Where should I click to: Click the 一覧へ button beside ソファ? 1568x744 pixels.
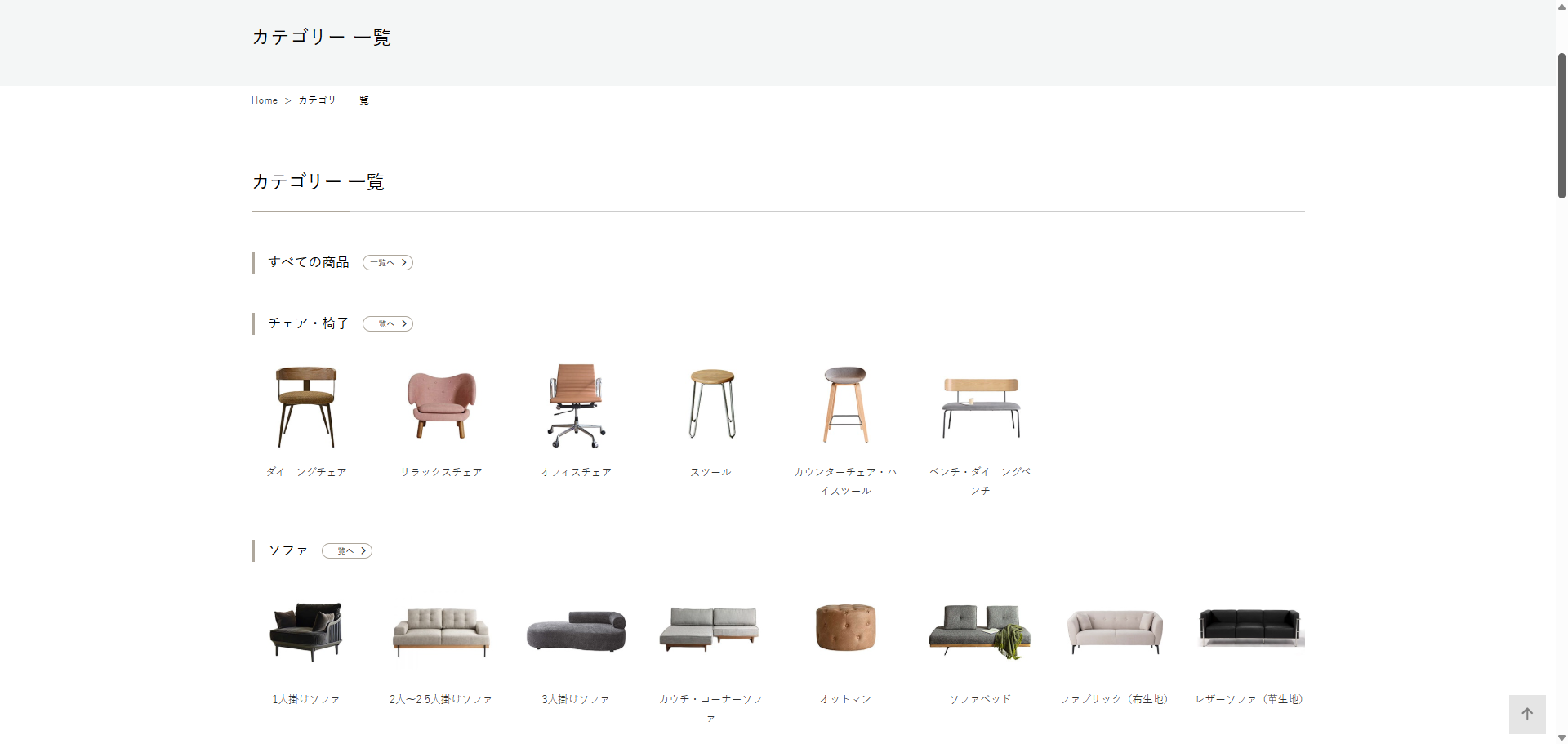[x=347, y=550]
